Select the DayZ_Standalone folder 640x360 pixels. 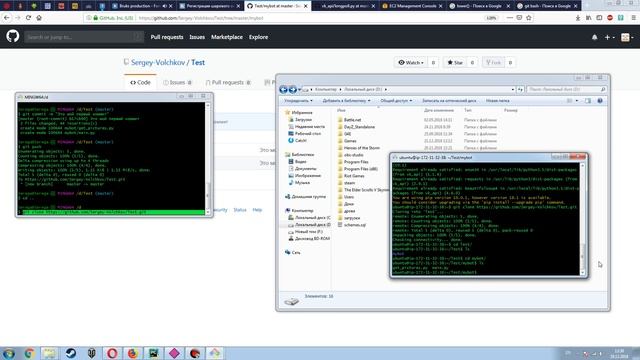pyautogui.click(x=359, y=127)
